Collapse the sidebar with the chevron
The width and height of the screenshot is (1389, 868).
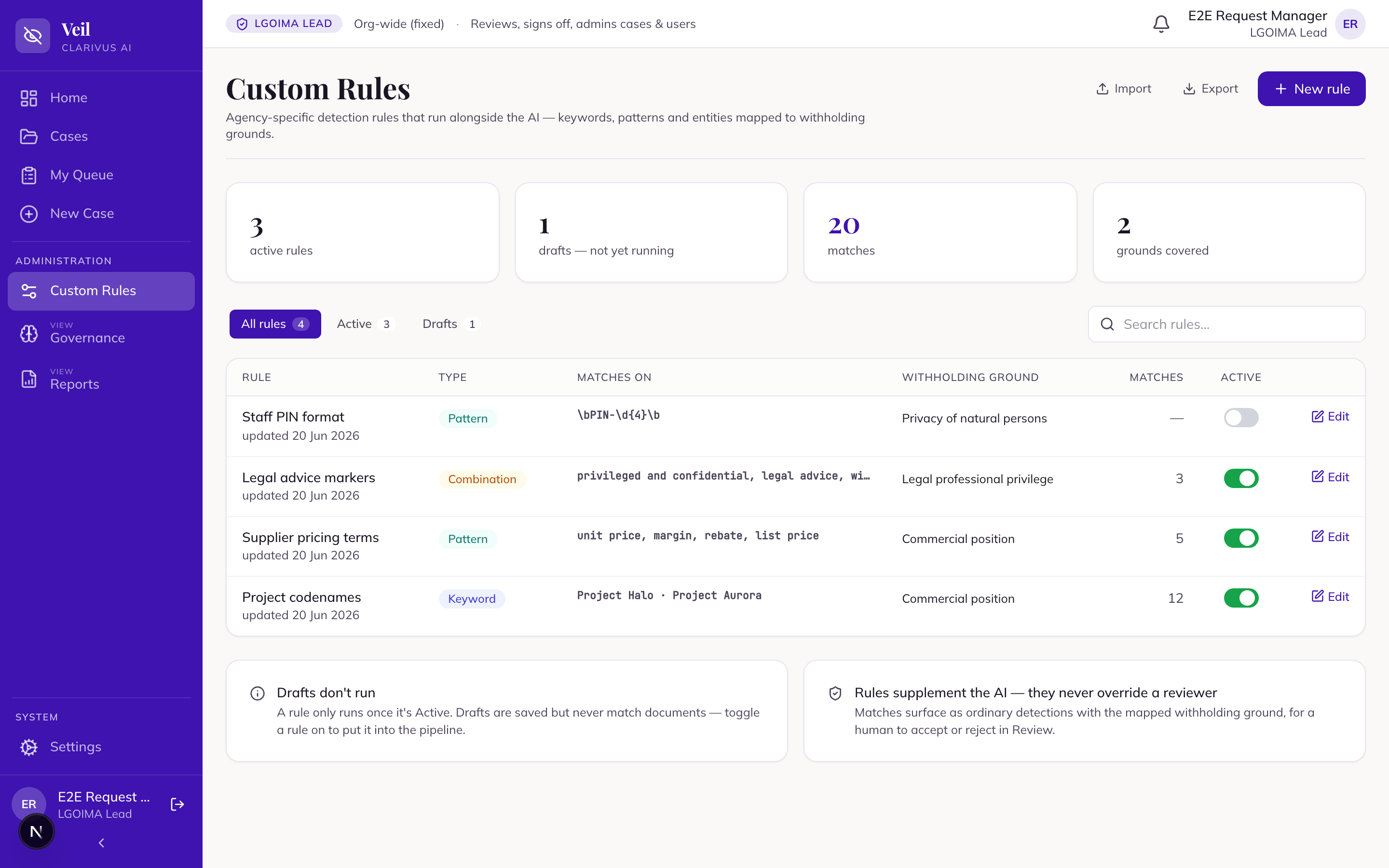coord(102,843)
